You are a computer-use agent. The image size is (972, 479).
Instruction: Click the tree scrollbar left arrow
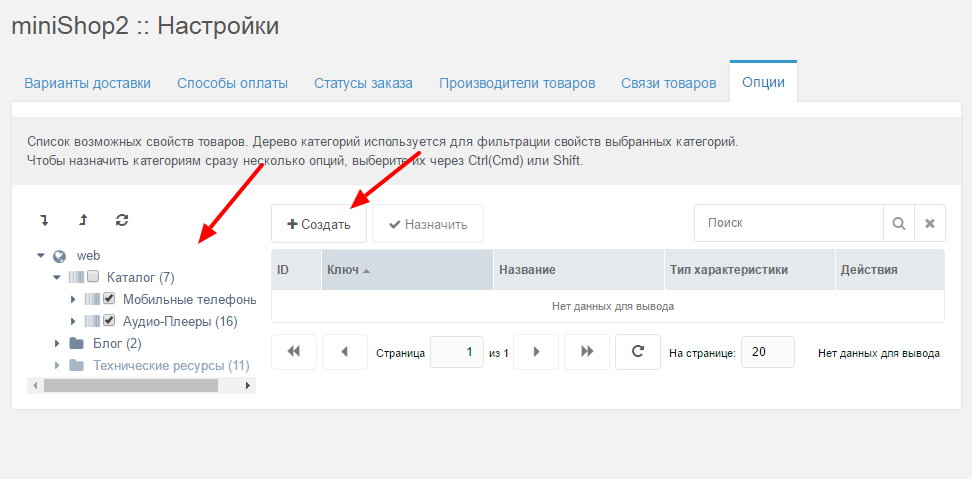click(x=35, y=385)
